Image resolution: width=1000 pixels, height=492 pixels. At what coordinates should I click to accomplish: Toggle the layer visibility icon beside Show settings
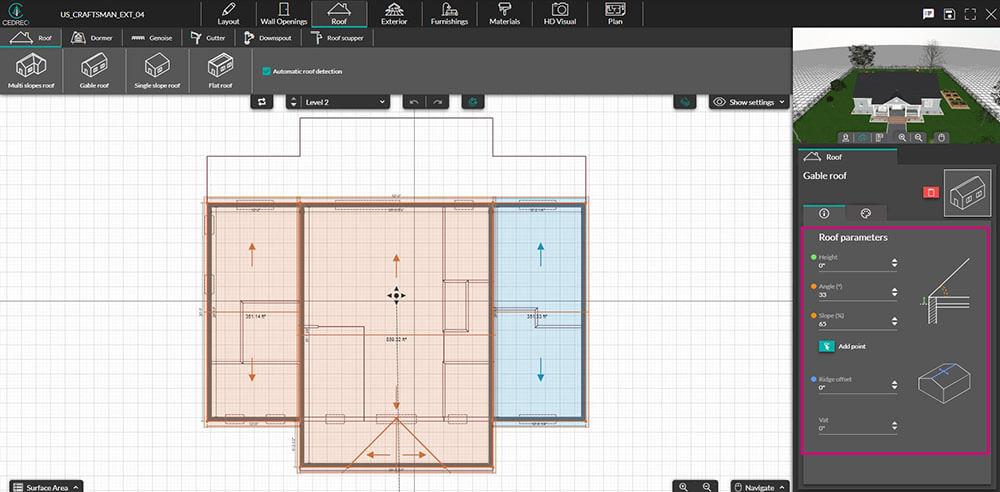tap(685, 102)
